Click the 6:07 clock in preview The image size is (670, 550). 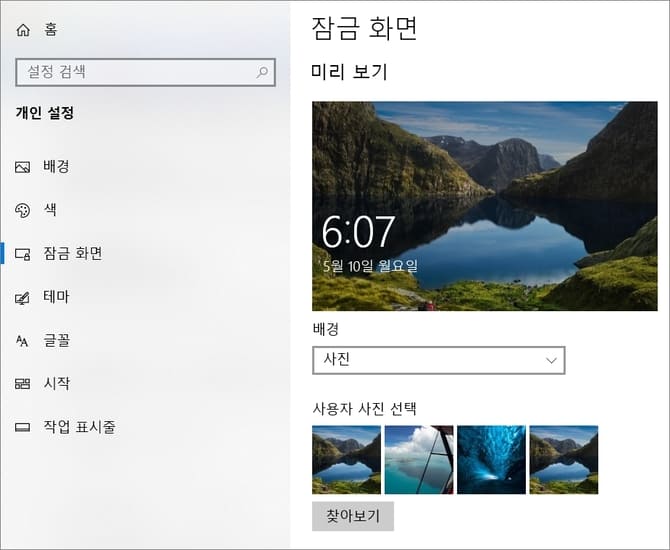(x=358, y=232)
